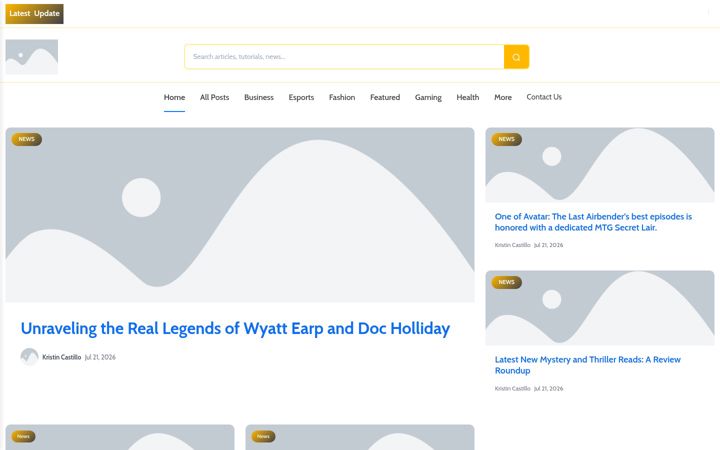Image resolution: width=720 pixels, height=450 pixels.
Task: Click Jul 21, 2026 date under main headline
Action: tap(100, 357)
